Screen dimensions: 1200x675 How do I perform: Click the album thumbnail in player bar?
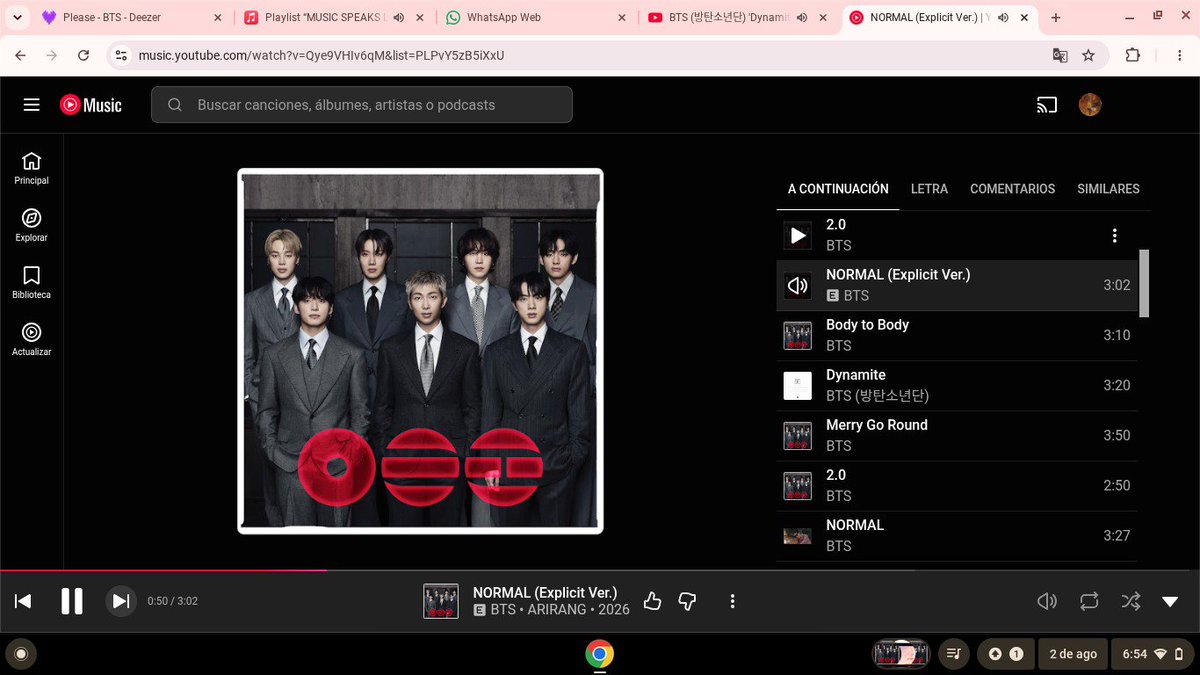pos(441,601)
